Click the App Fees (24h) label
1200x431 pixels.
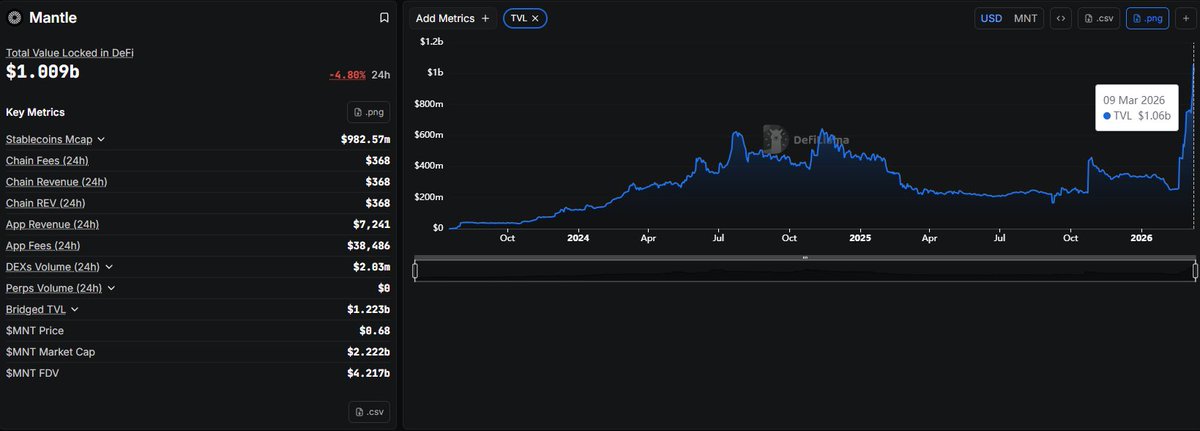click(43, 246)
